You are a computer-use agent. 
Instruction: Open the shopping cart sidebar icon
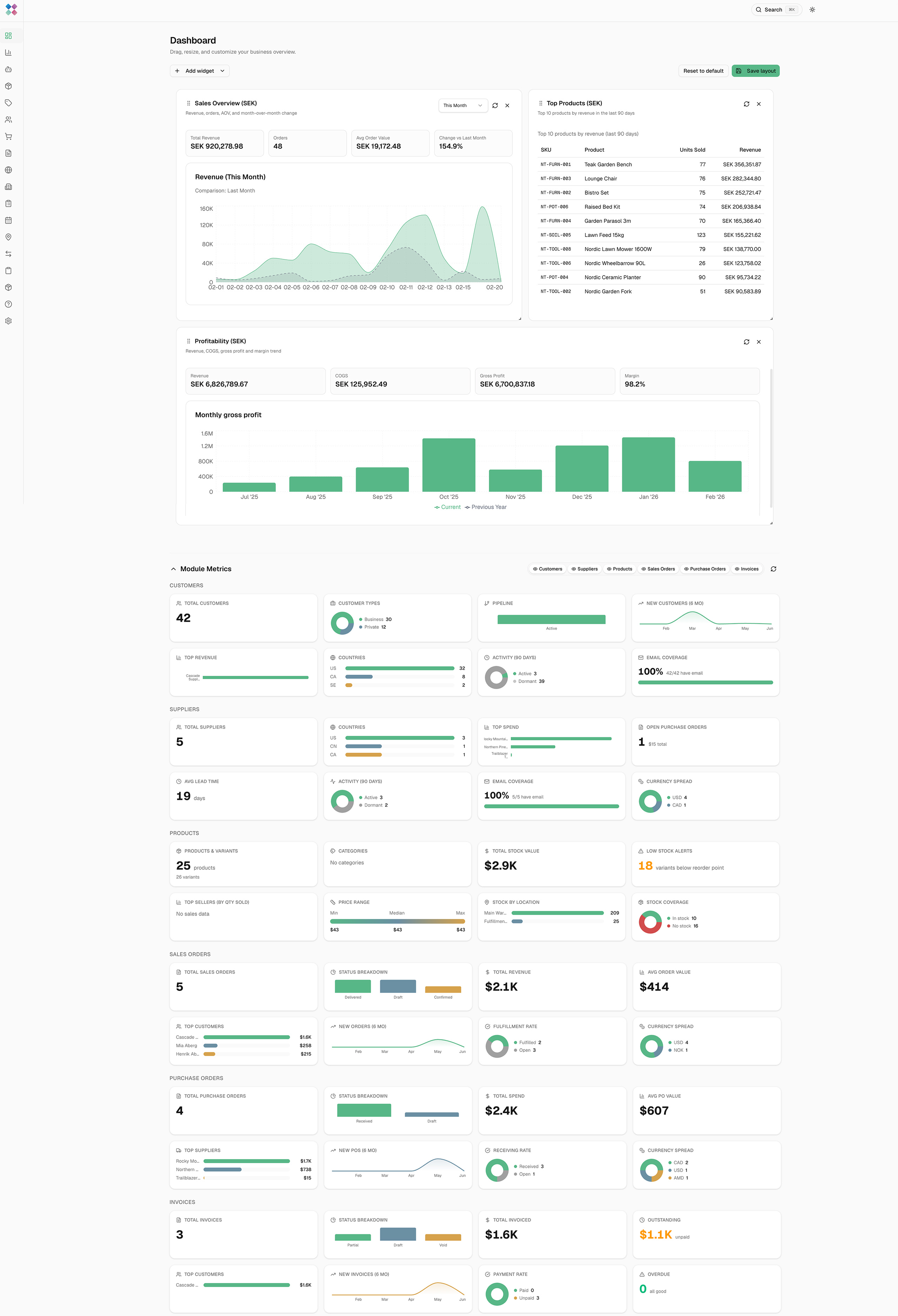8,137
